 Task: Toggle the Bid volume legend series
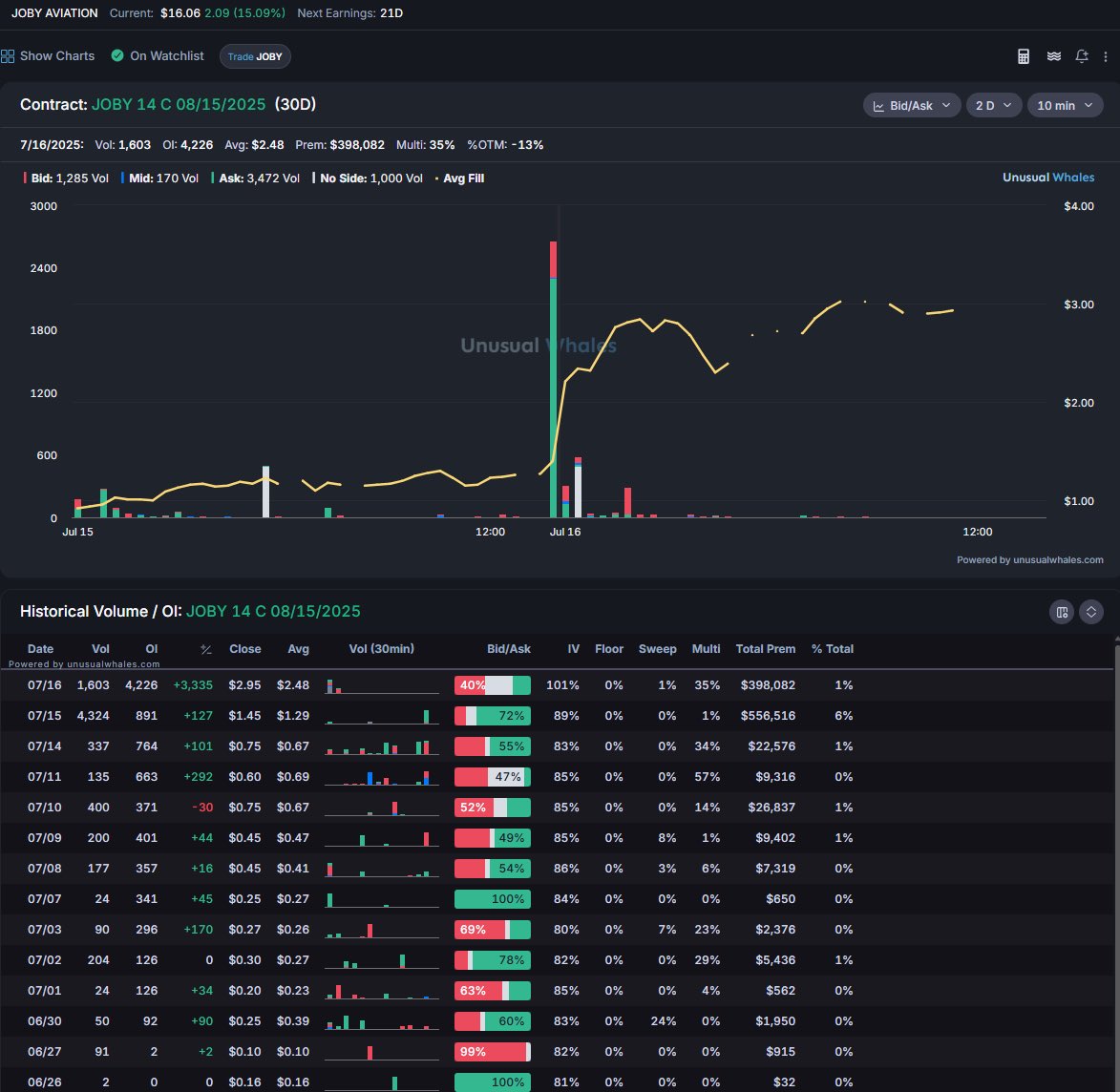[66, 178]
